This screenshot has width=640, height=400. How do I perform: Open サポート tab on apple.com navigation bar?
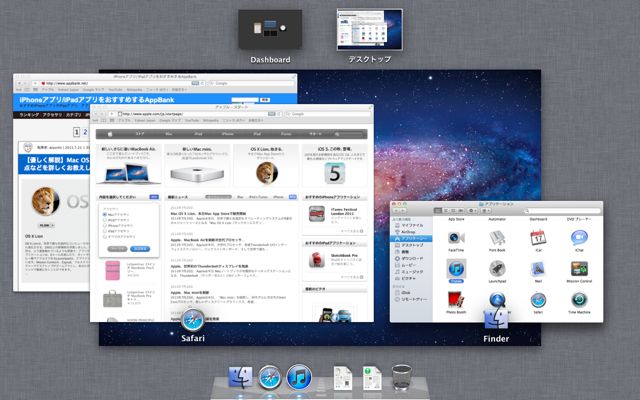coord(316,134)
